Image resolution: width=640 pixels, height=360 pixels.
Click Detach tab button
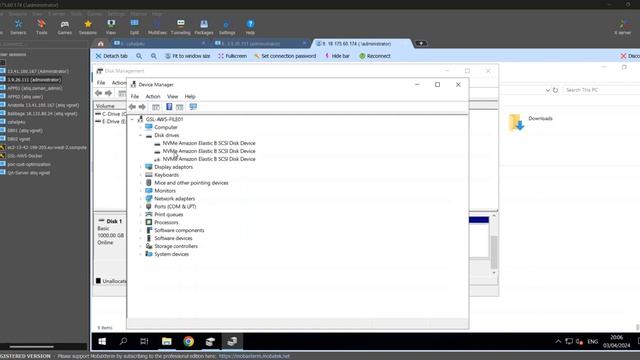click(111, 56)
